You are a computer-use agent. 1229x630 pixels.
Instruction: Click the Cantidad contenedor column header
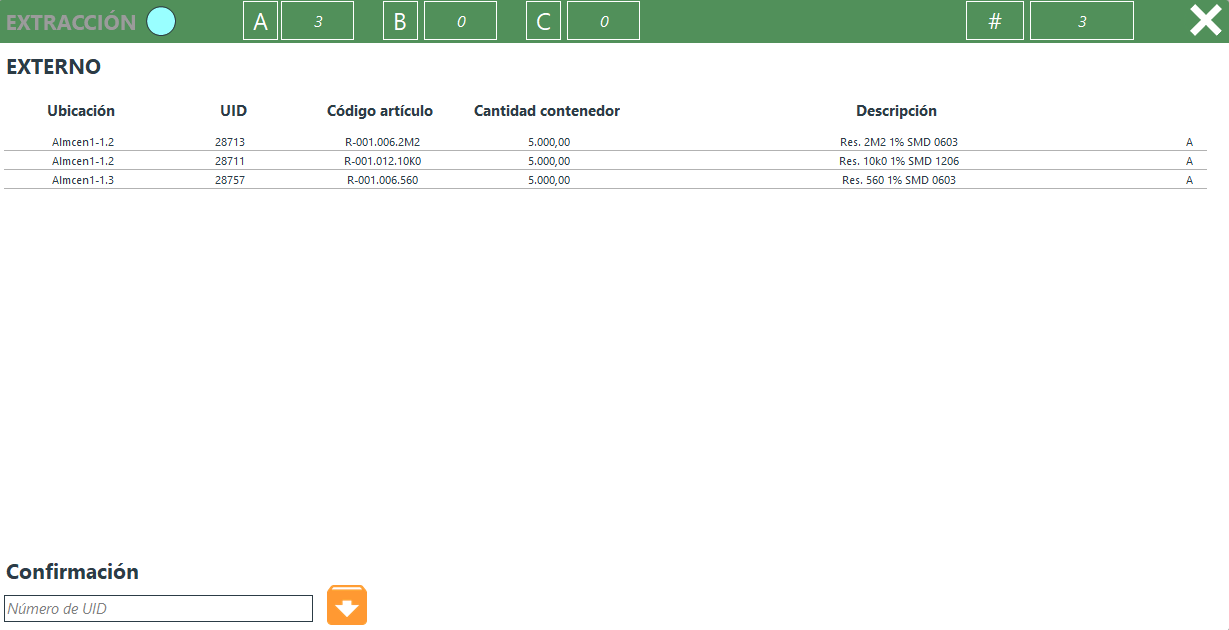point(547,111)
